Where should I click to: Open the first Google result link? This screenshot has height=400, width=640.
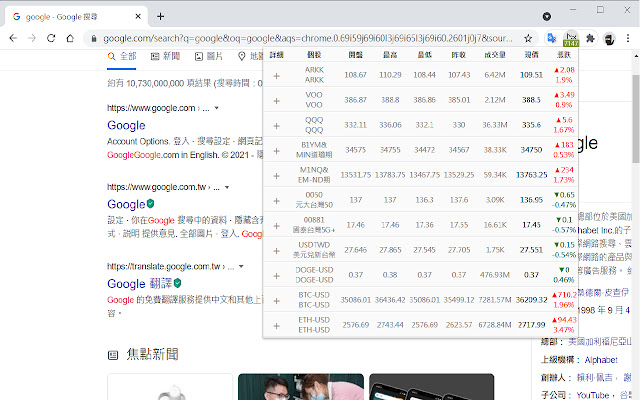pos(126,125)
